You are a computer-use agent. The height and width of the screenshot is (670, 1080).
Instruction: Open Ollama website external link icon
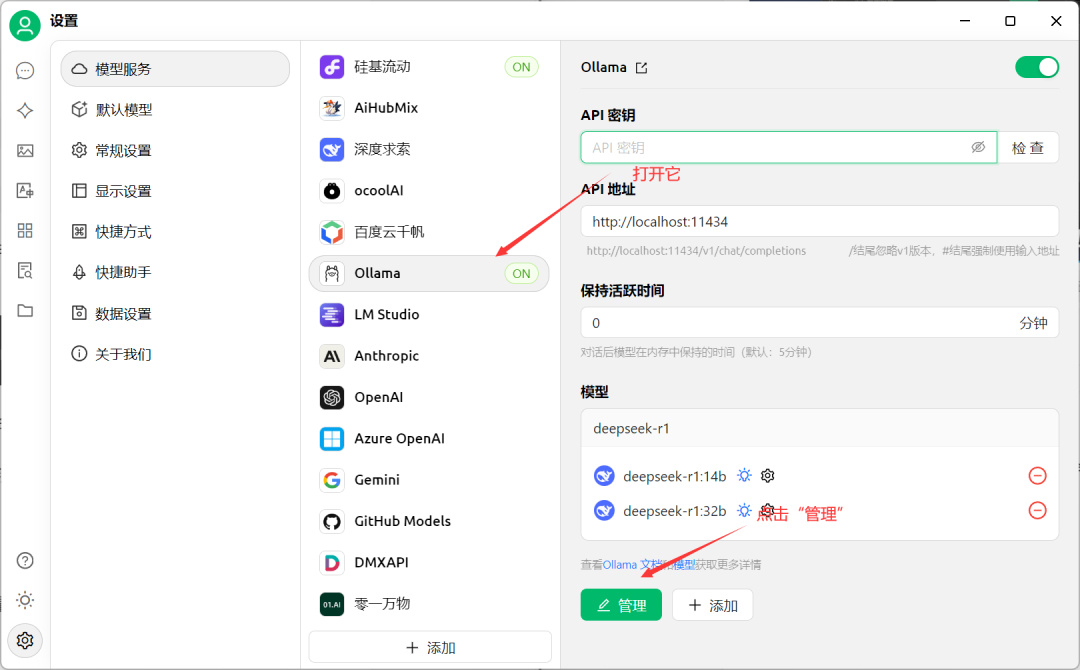[x=641, y=67]
